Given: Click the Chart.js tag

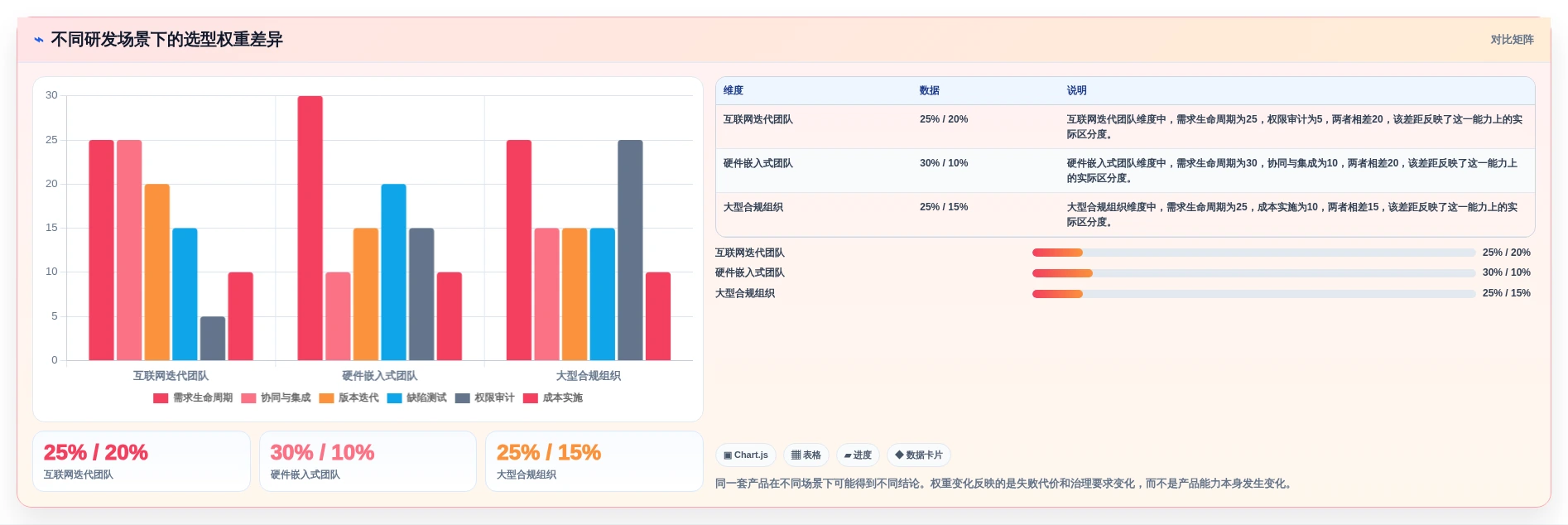Looking at the screenshot, I should 746,455.
